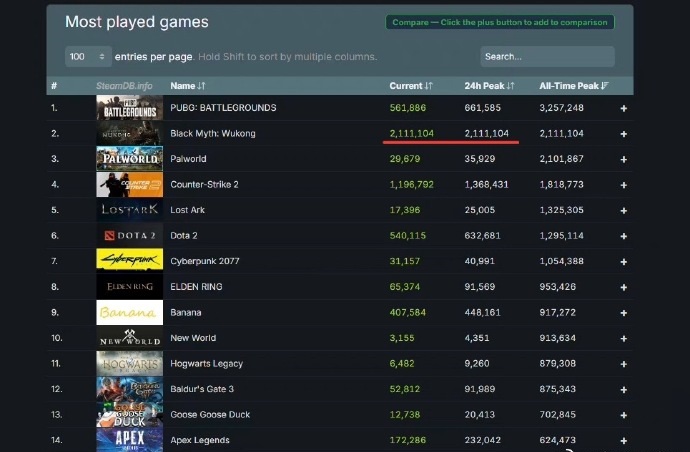Open the Banana game thumbnail
The image size is (690, 452).
[x=129, y=312]
